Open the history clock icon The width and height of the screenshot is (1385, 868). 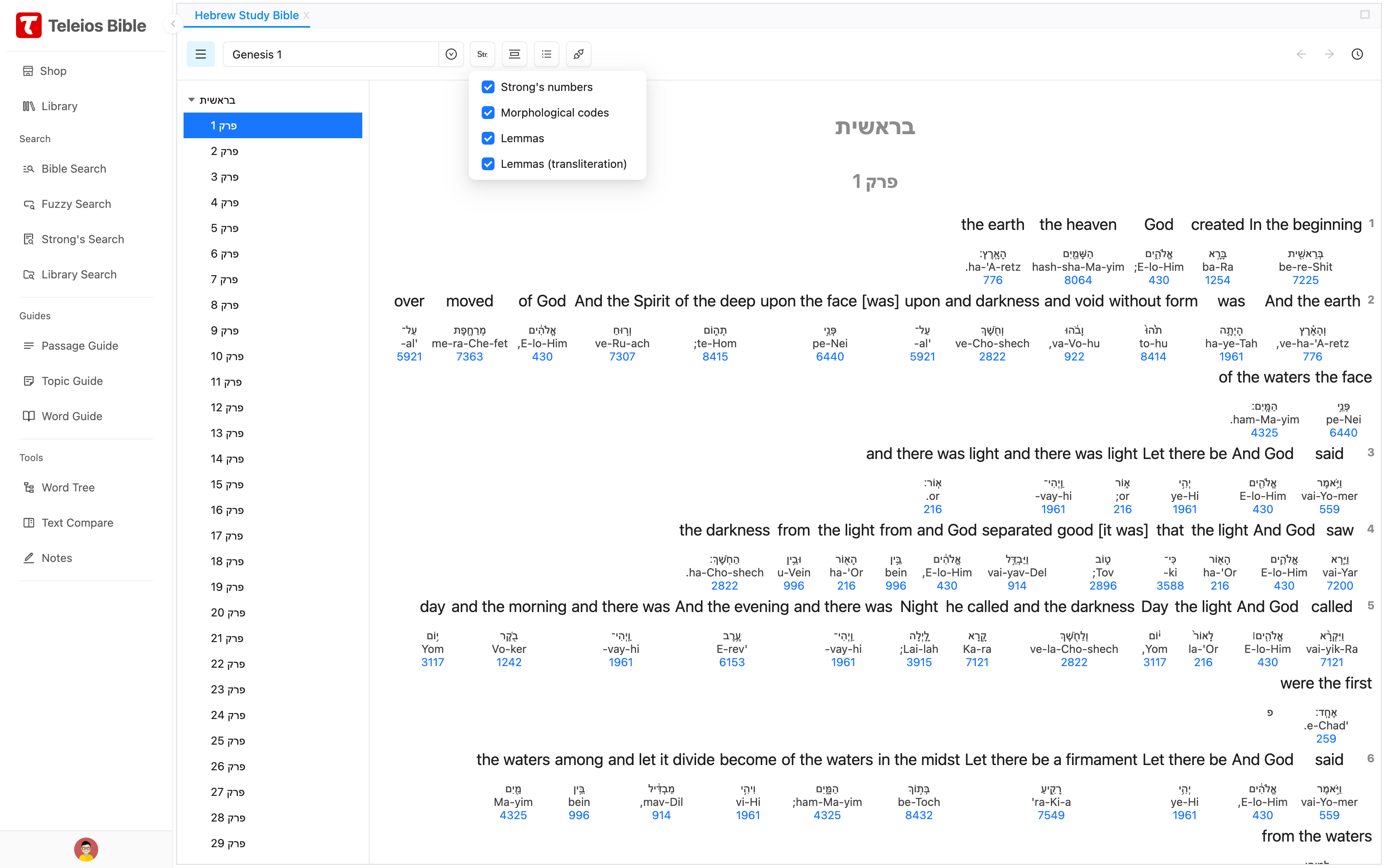point(1357,54)
